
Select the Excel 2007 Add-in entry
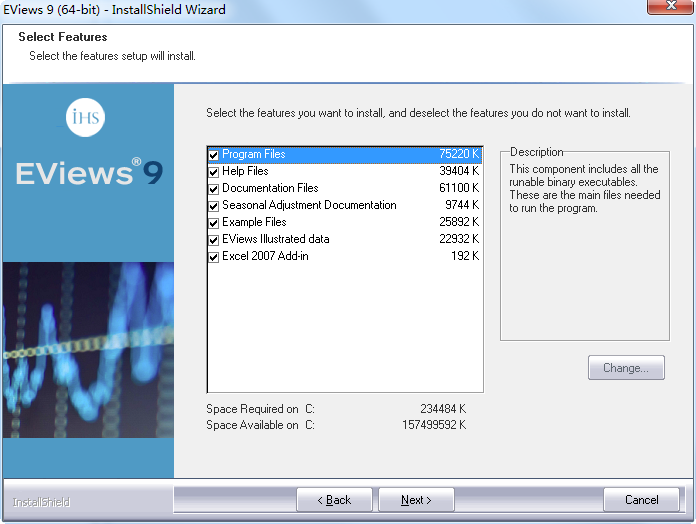pyautogui.click(x=265, y=257)
